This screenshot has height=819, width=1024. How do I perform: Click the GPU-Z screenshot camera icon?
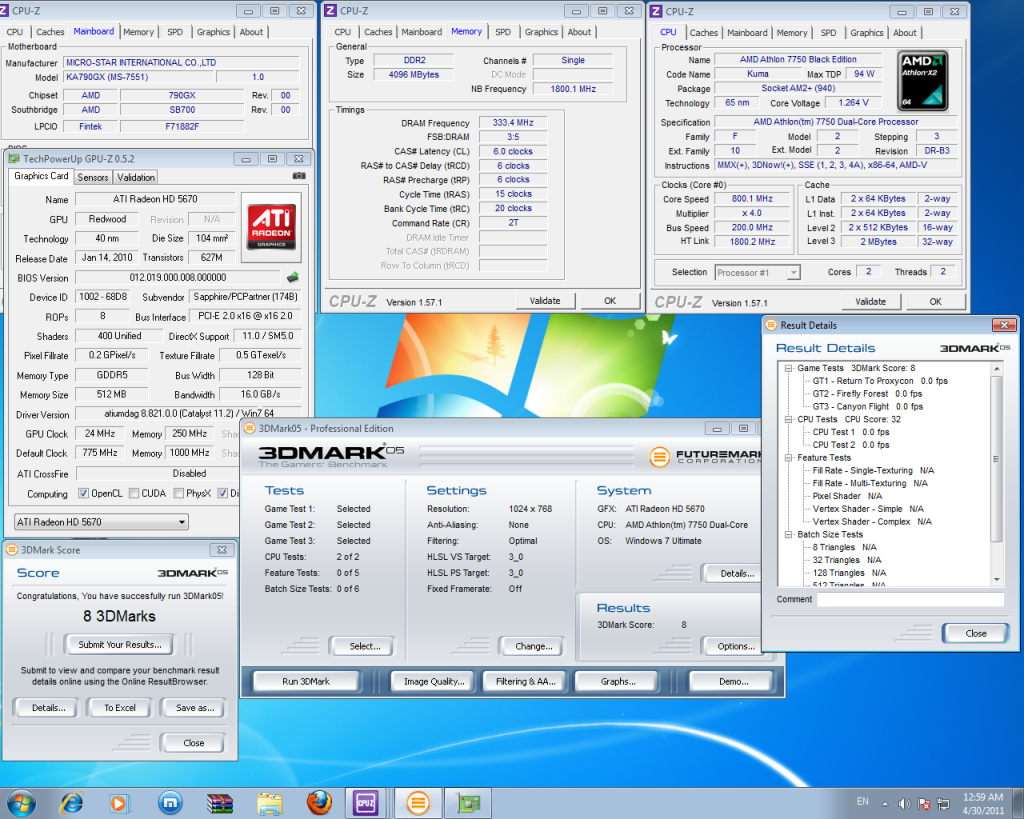tap(299, 177)
